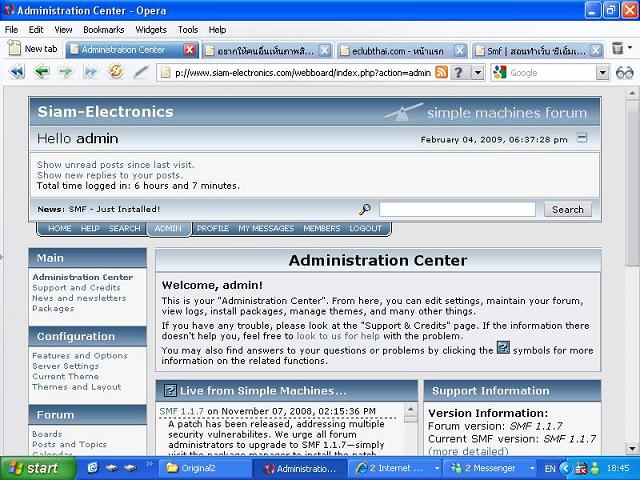This screenshot has height=480, width=640.
Task: Click the Fast Forward navigation icon
Action: pyautogui.click(x=91, y=72)
